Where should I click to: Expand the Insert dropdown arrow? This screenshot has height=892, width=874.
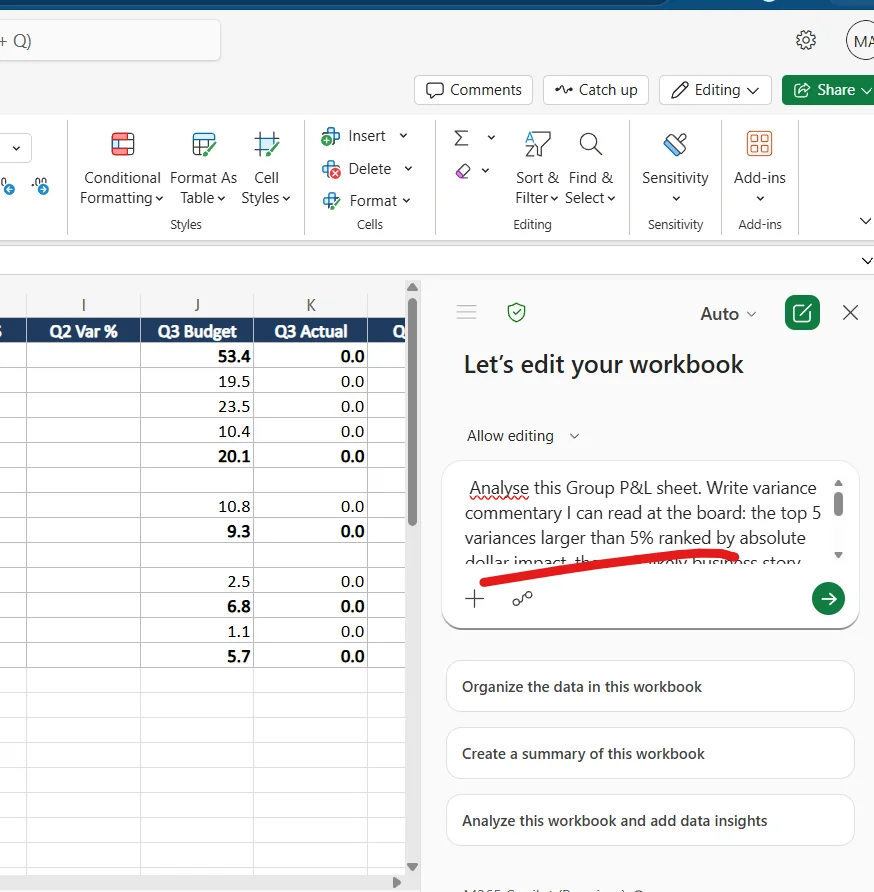click(403, 136)
